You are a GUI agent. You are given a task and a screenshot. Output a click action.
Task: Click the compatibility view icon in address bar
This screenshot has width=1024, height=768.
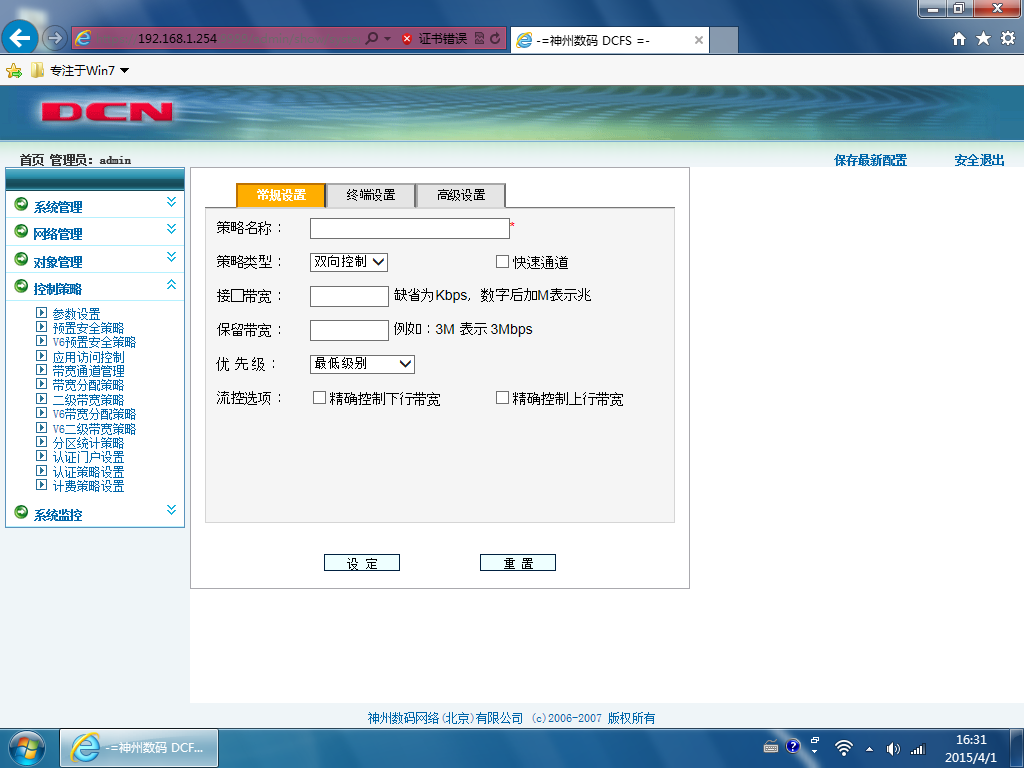tap(479, 39)
